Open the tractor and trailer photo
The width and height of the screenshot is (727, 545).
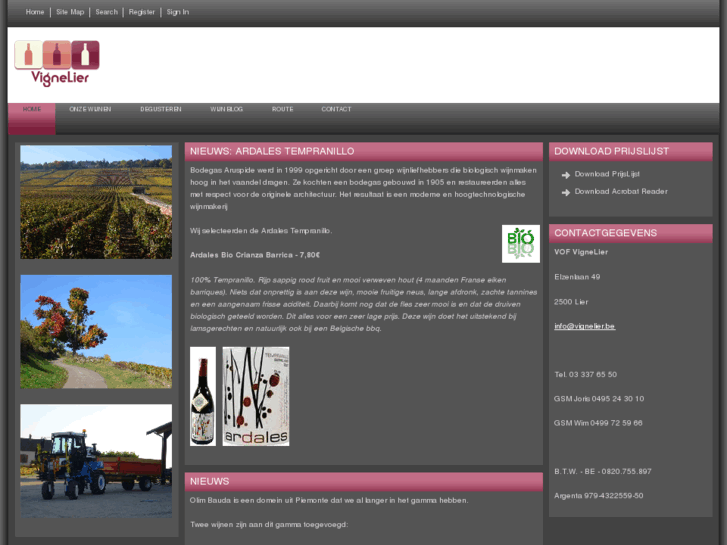[96, 461]
